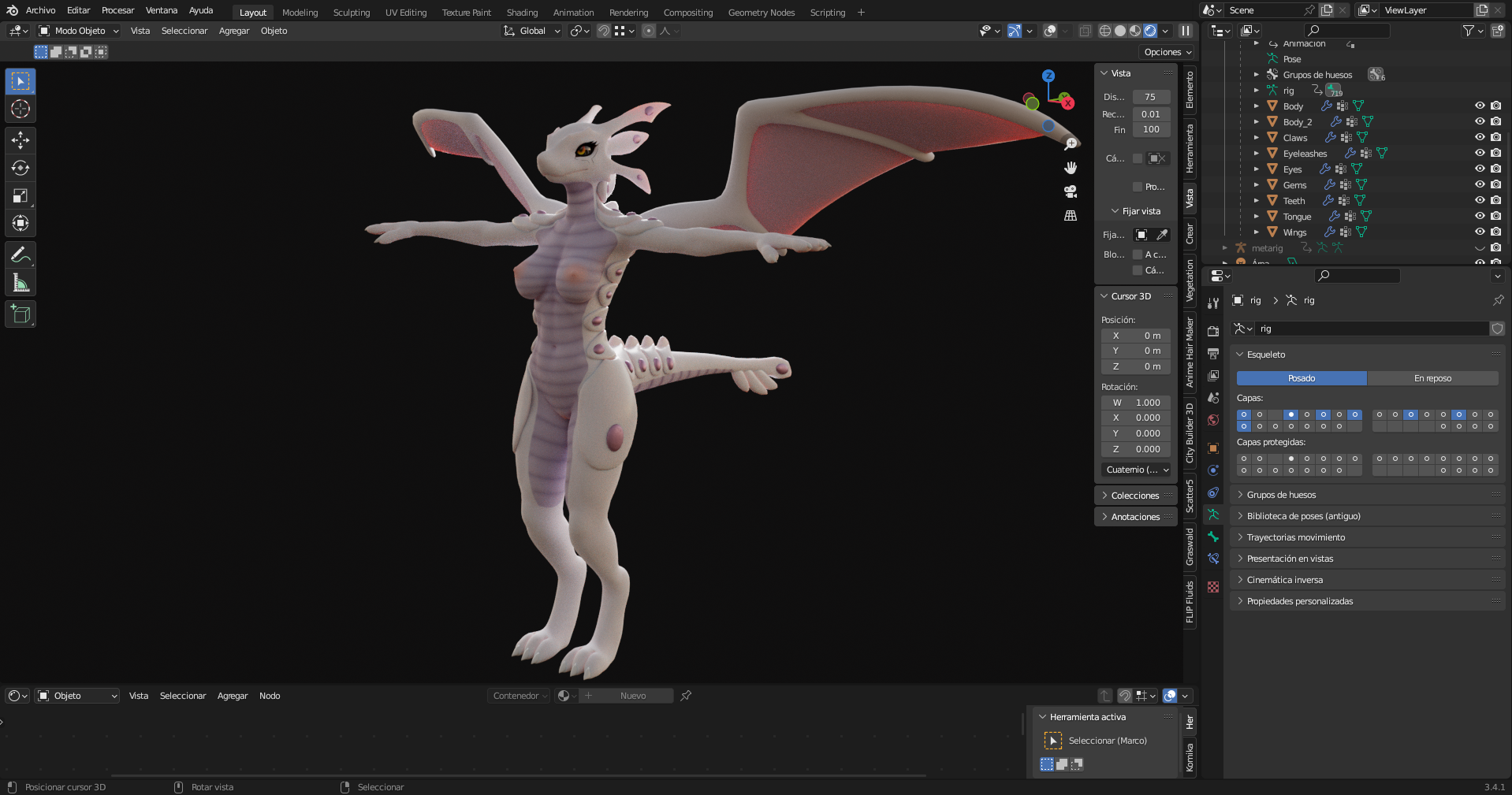Viewport: 1512px width, 795px height.
Task: Open the World properties tab
Action: (x=1213, y=420)
